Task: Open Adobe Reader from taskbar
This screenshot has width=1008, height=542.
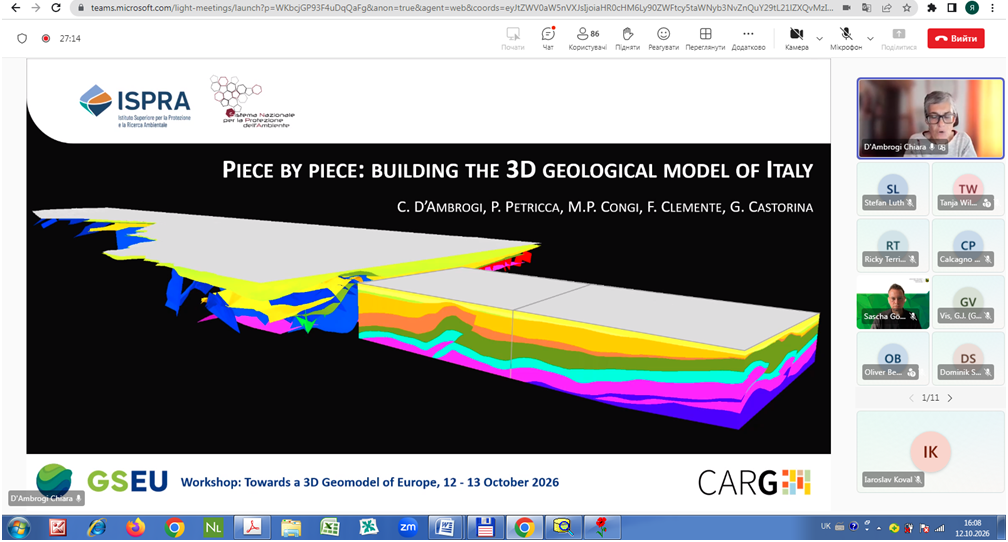Action: (252, 528)
